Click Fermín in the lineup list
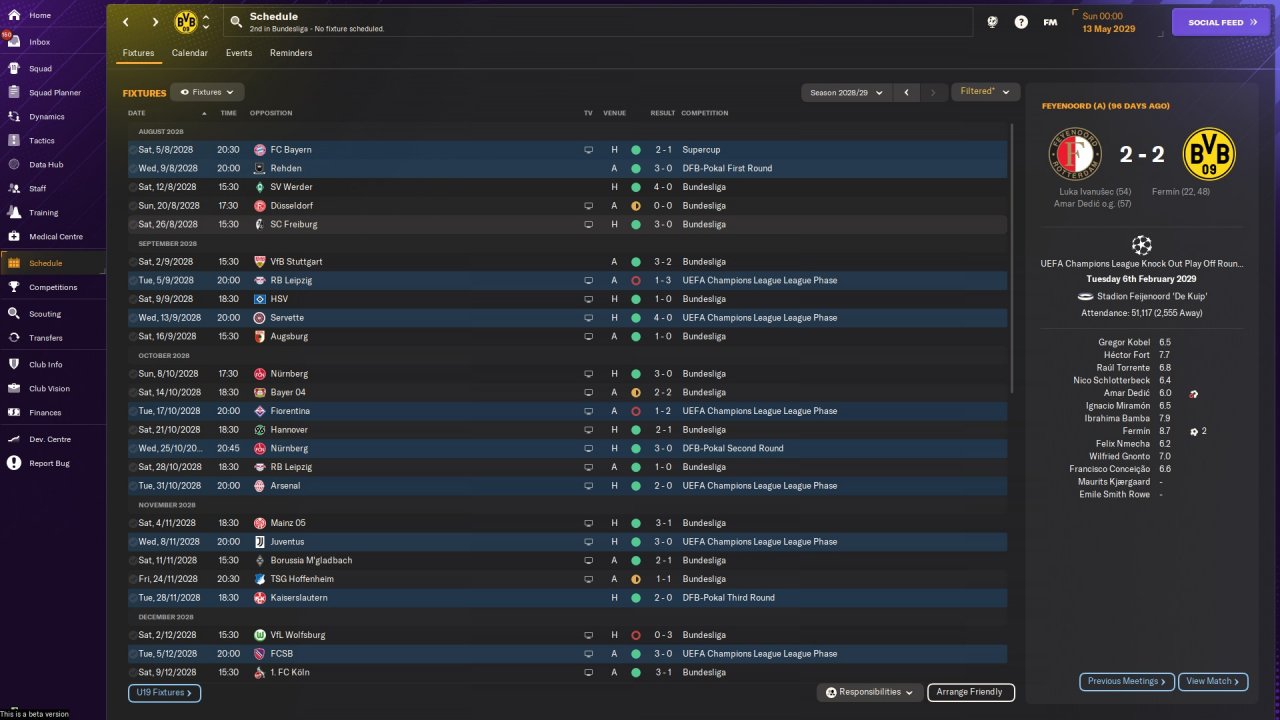The image size is (1280, 720). [1137, 431]
